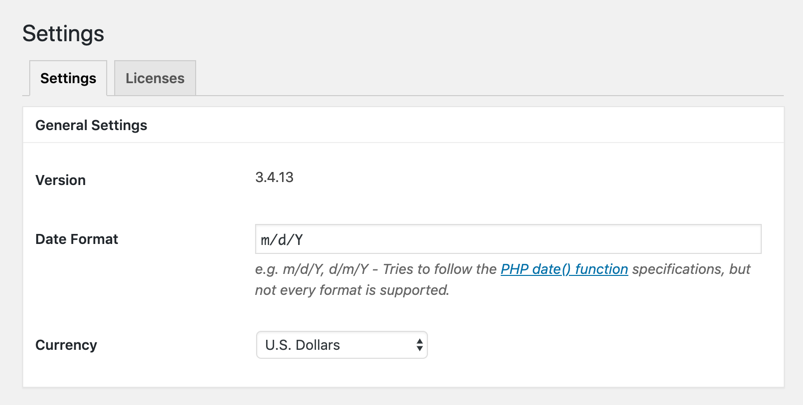
Task: Click the m/d/Y value in the date field
Action: (x=282, y=240)
